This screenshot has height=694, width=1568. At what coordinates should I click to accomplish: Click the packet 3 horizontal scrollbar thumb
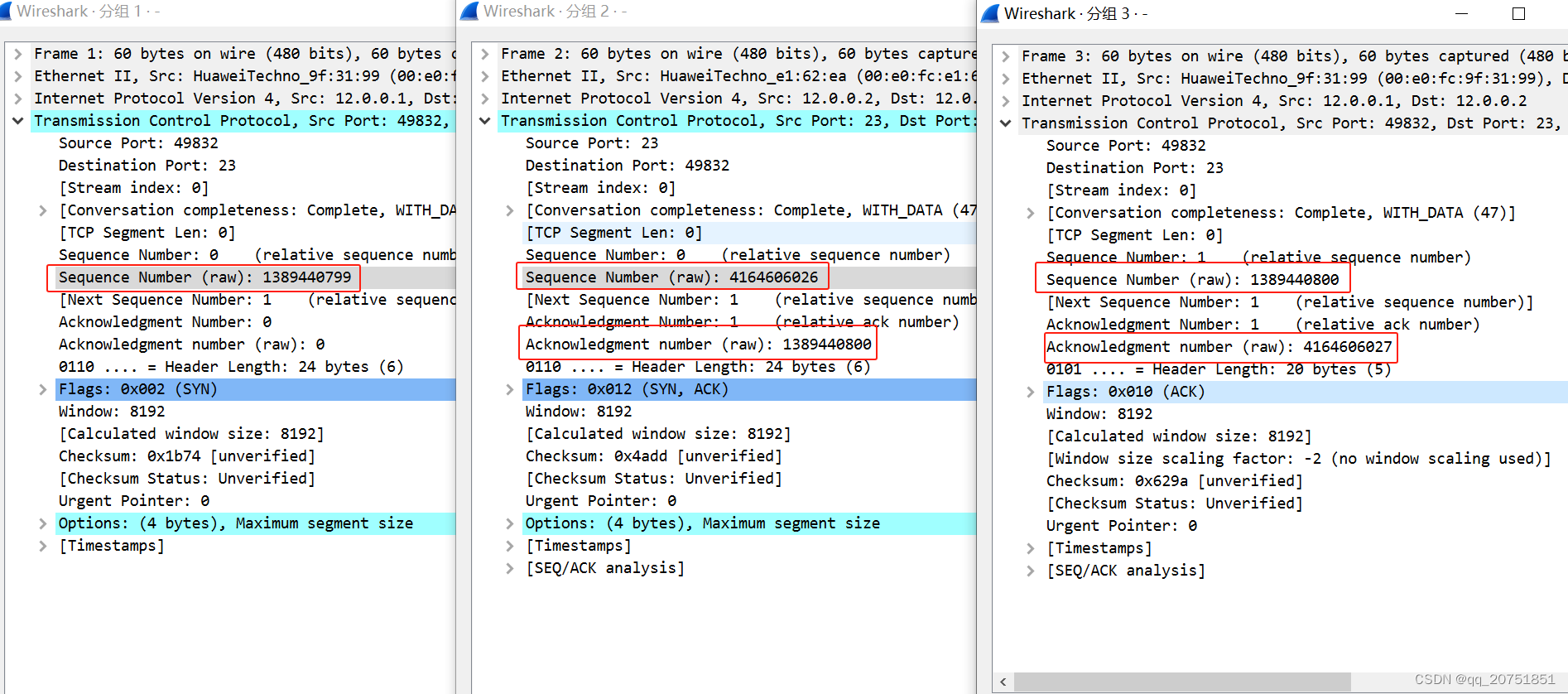[1184, 682]
